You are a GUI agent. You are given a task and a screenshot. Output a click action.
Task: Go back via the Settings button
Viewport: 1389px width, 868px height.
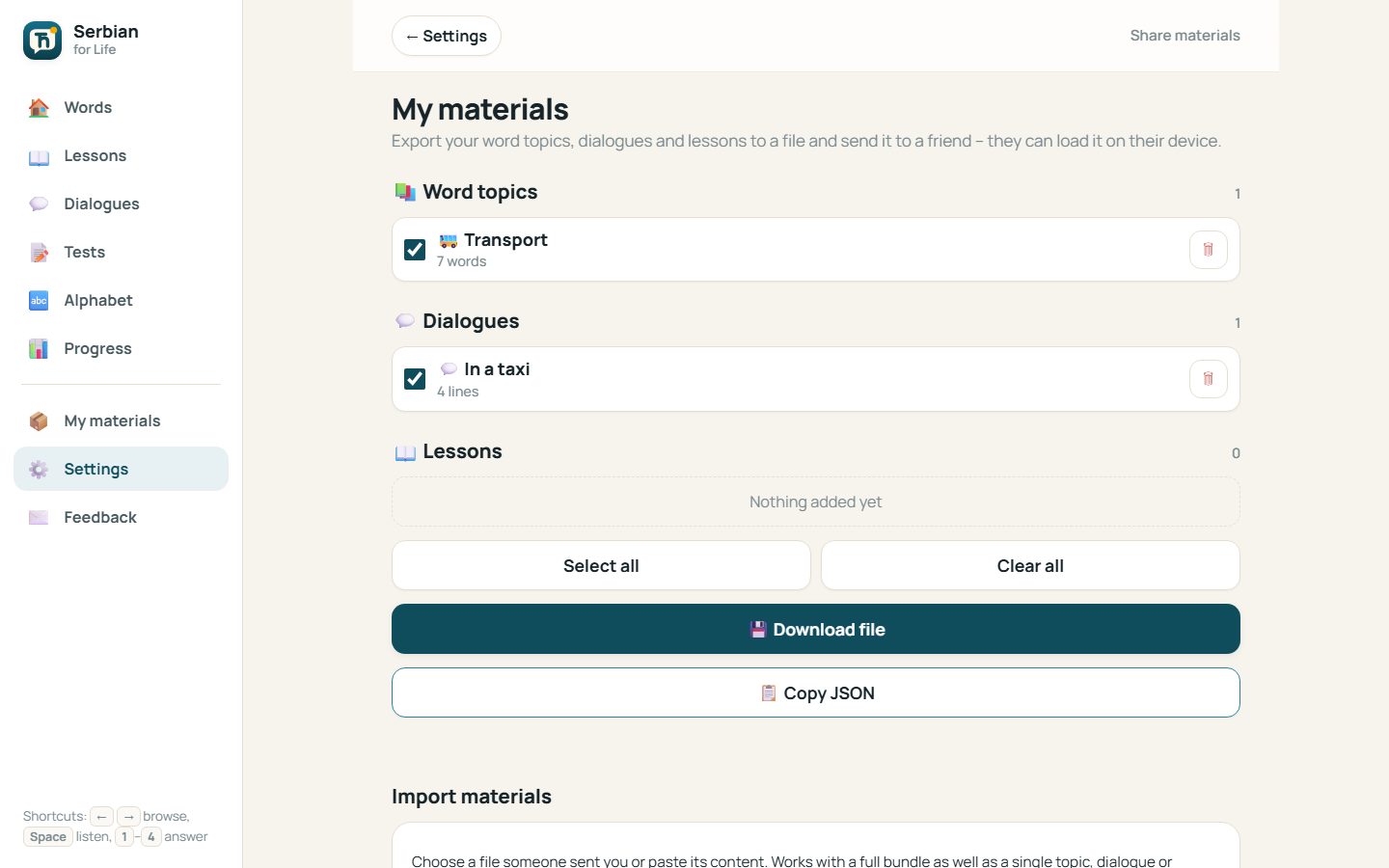tap(447, 36)
